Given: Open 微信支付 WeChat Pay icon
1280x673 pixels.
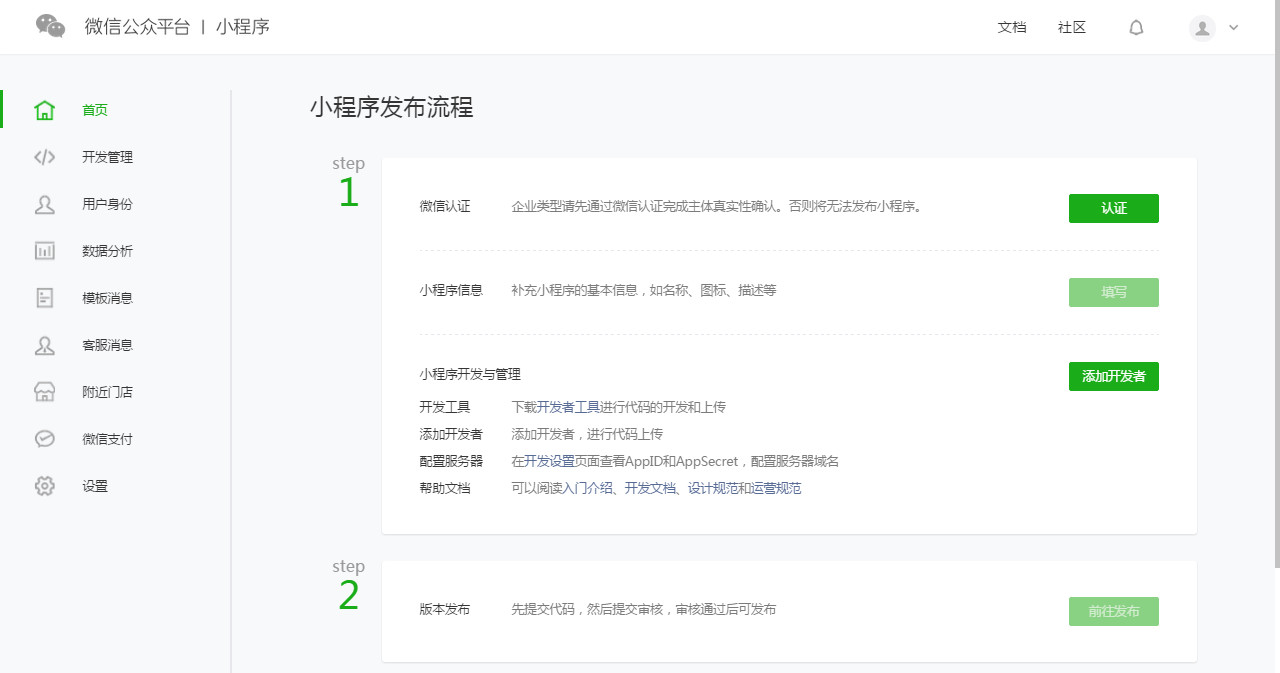Looking at the screenshot, I should (x=44, y=439).
